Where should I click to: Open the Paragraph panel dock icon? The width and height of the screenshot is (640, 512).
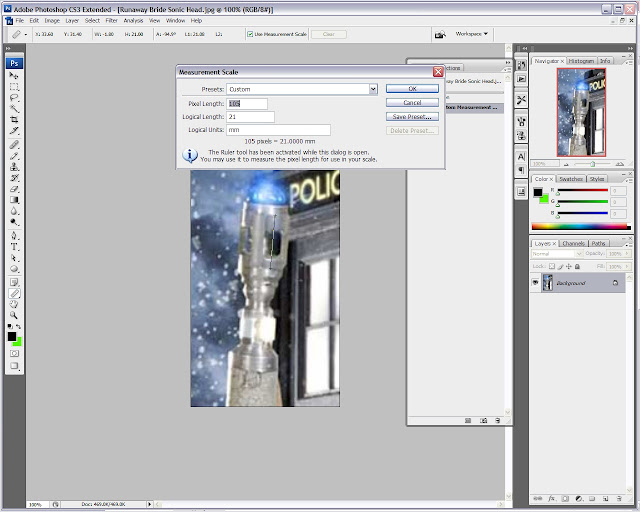[521, 170]
